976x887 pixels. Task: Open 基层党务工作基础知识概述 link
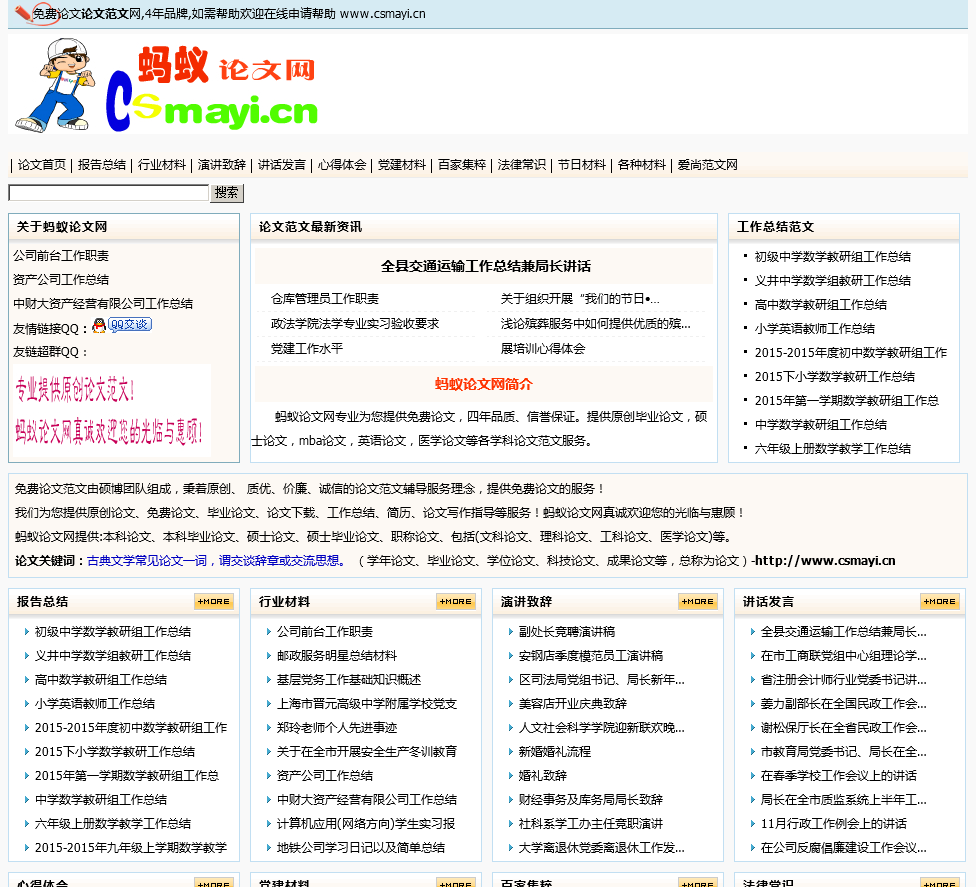tap(349, 680)
